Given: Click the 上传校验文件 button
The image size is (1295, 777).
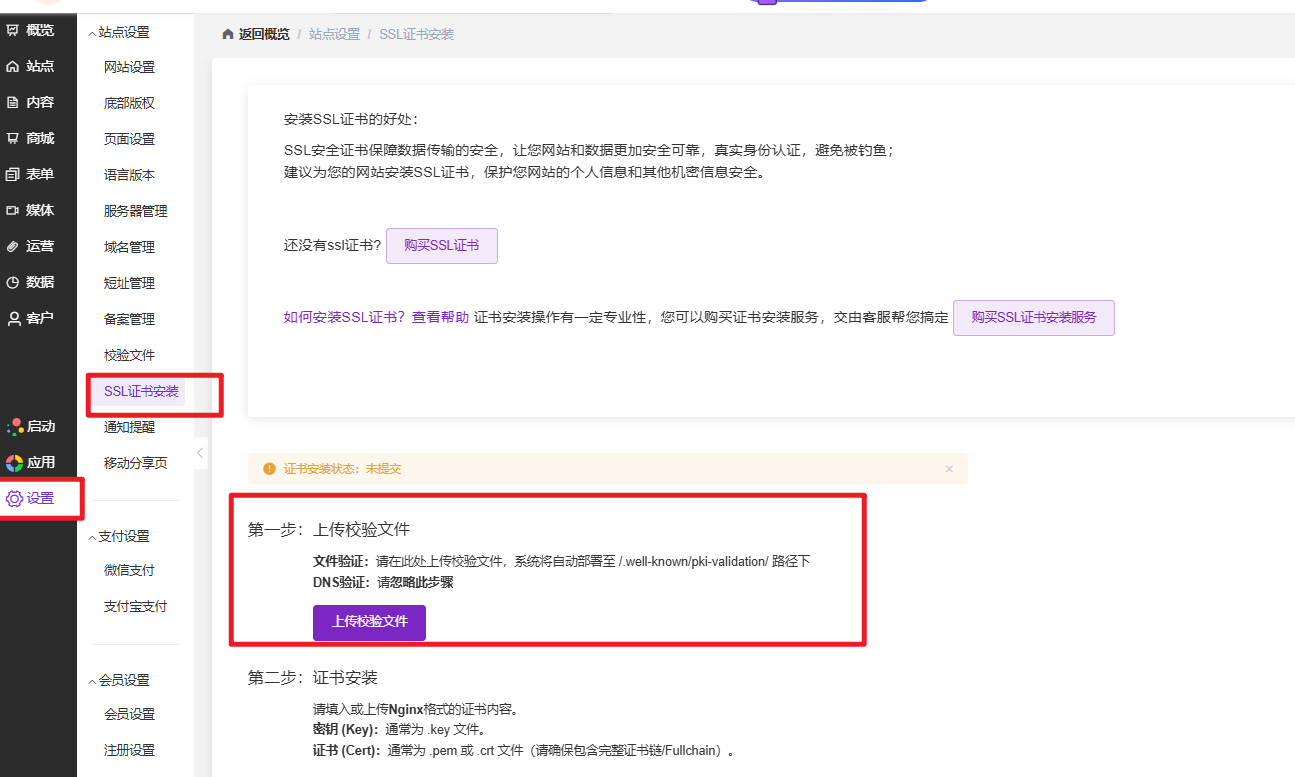Looking at the screenshot, I should (369, 621).
